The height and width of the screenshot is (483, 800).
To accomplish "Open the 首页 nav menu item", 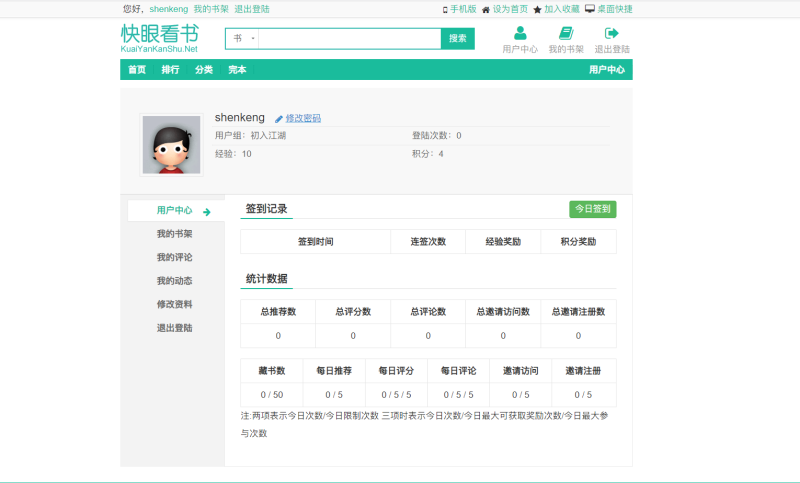I will pos(137,69).
